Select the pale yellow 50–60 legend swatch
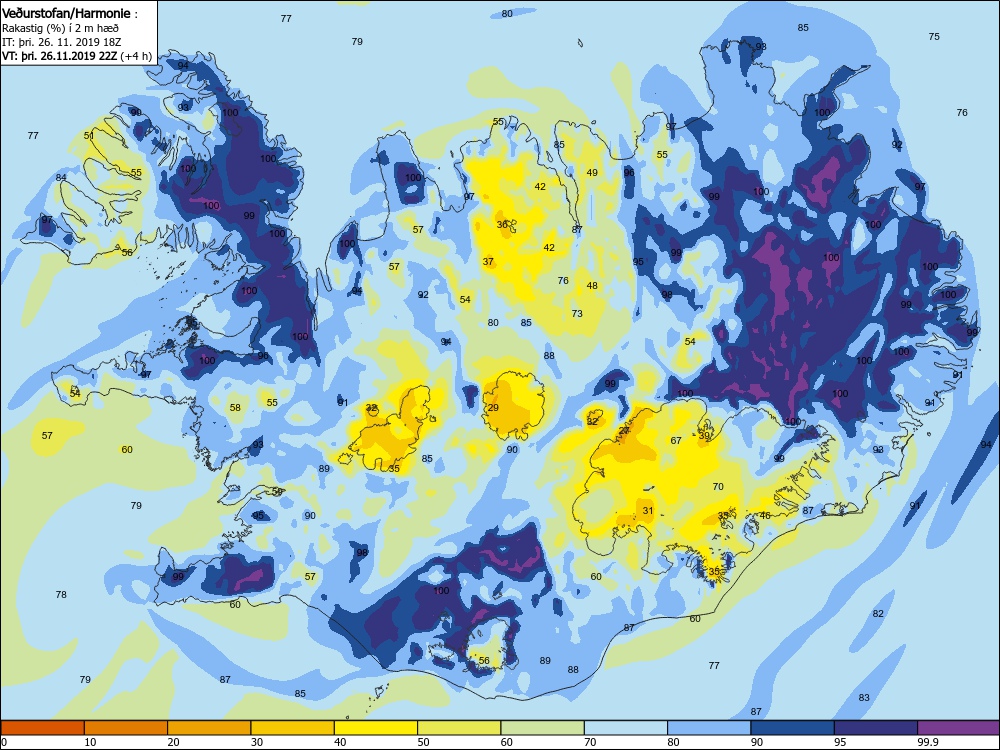1000x750 pixels. tap(459, 728)
